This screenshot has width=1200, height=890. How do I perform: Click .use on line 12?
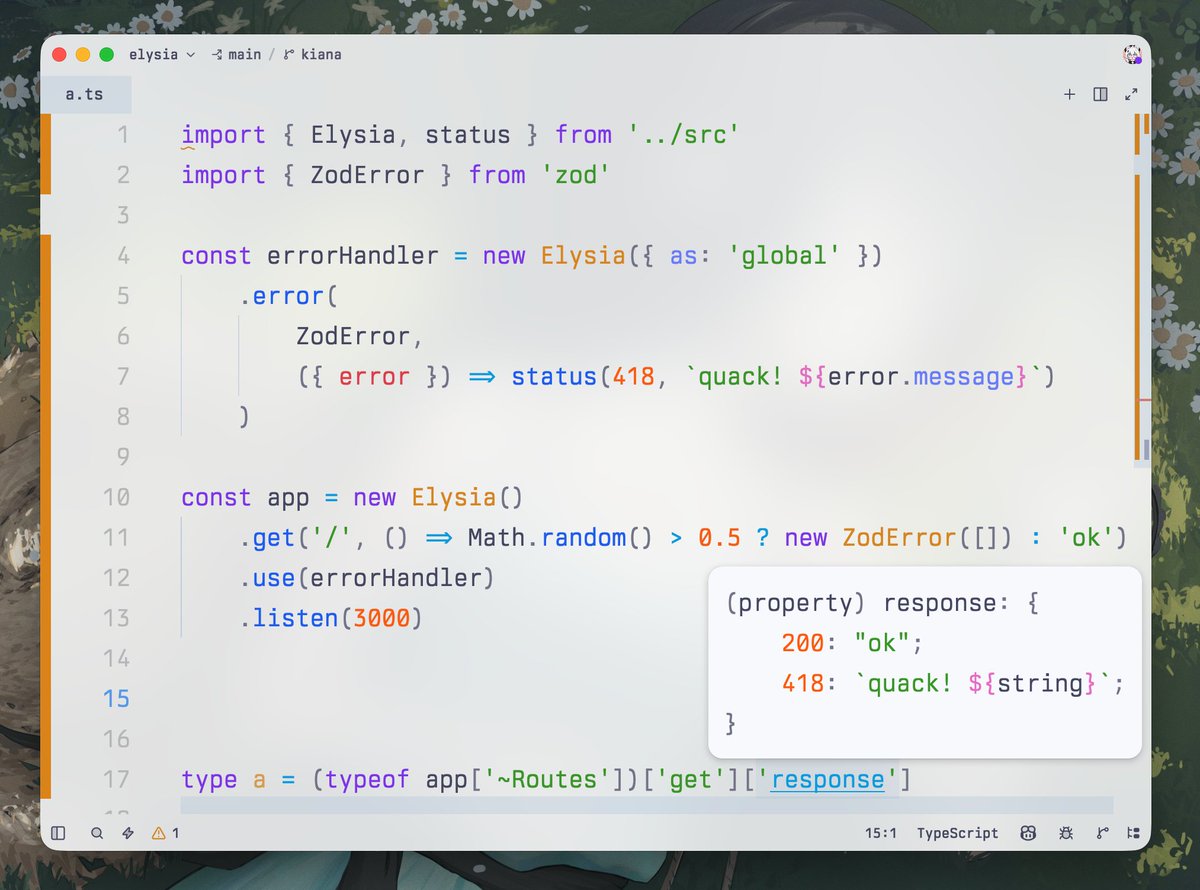267,578
